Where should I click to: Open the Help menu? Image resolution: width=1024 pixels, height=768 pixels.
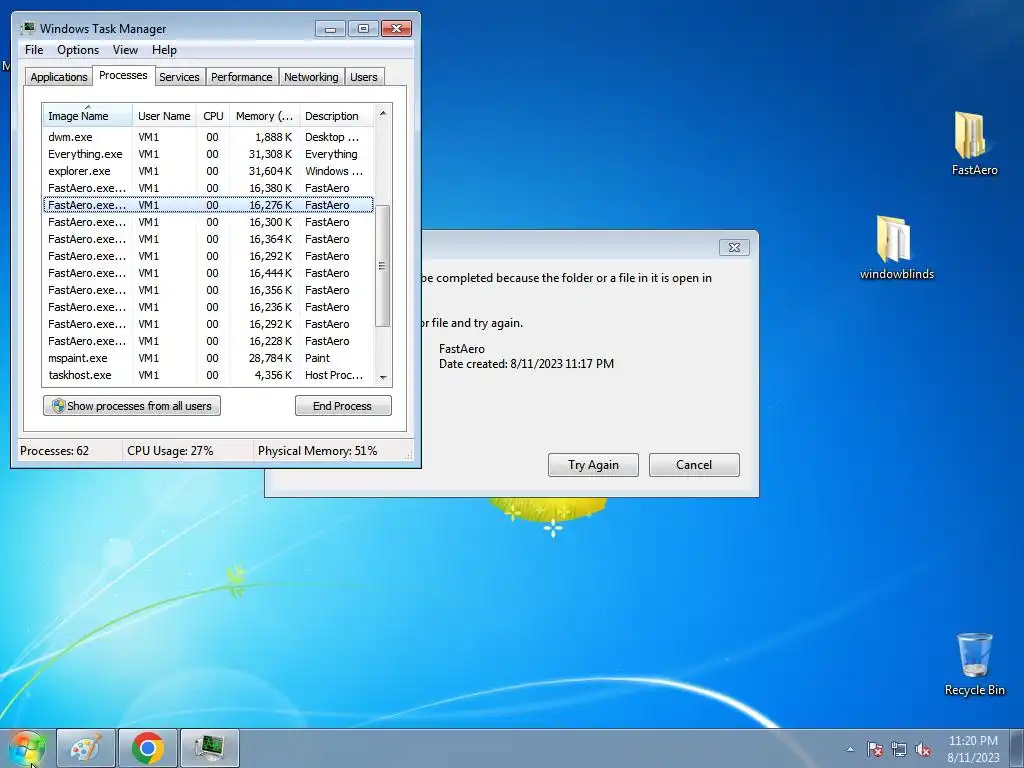point(164,50)
